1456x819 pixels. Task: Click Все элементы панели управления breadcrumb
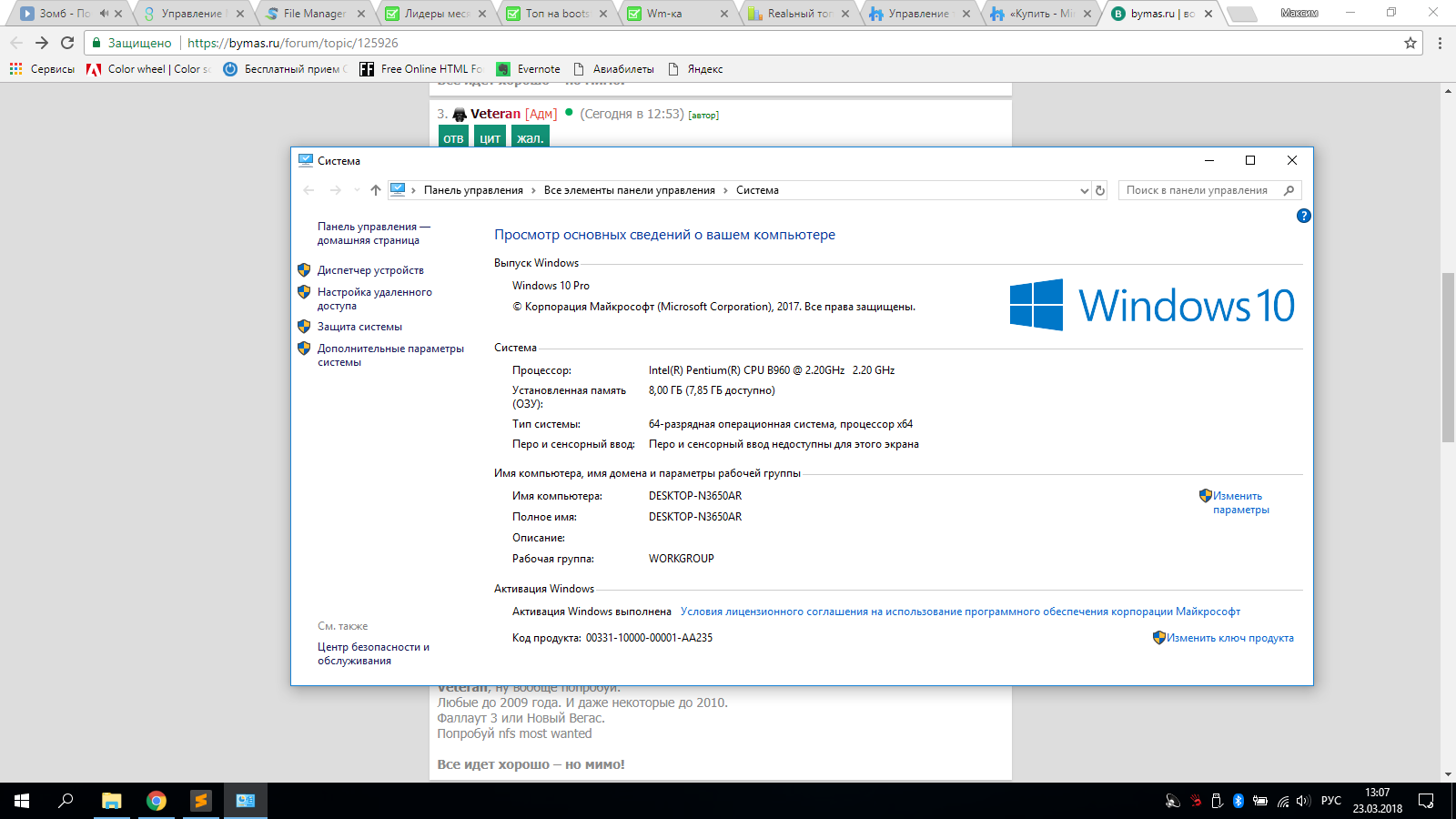[630, 190]
